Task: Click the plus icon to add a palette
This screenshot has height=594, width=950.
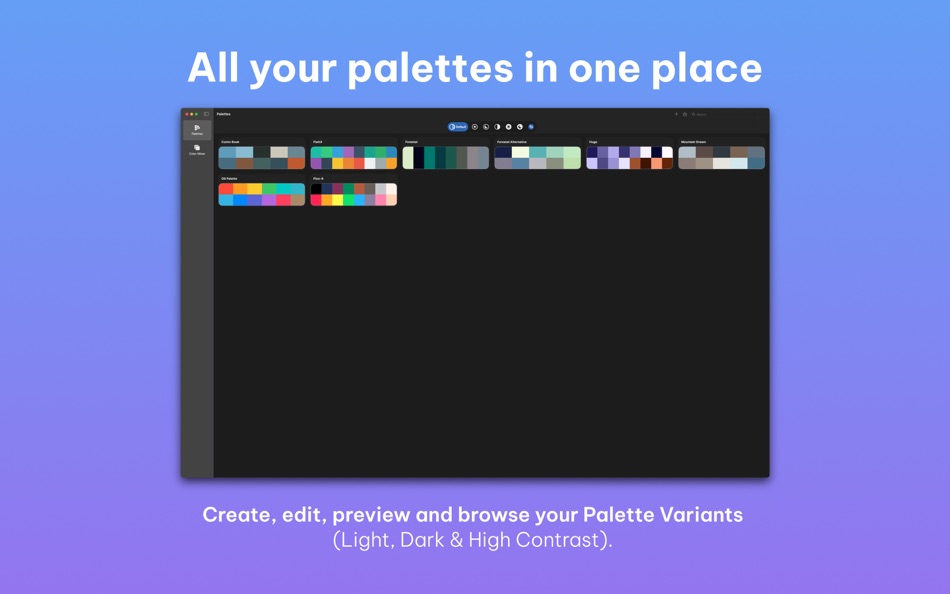Action: [x=676, y=114]
